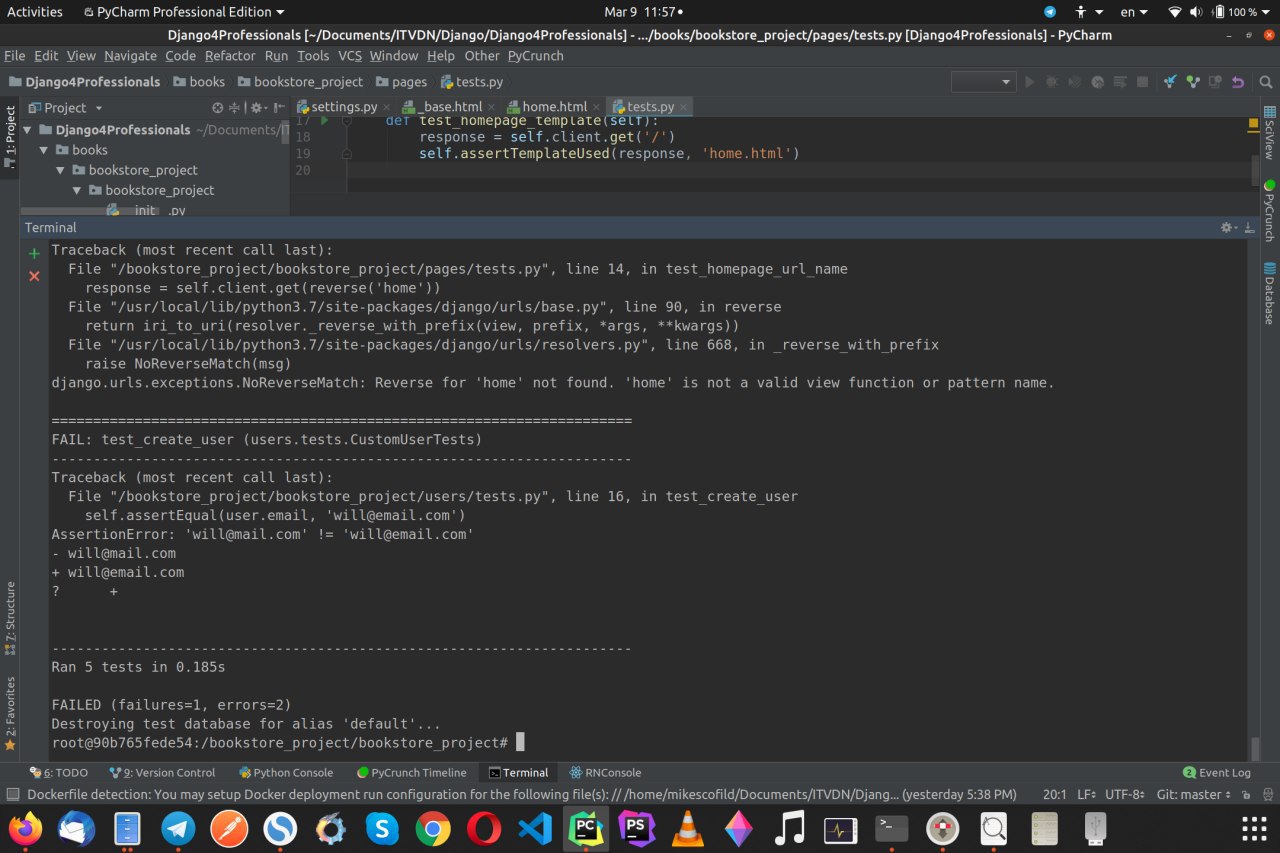Image resolution: width=1280 pixels, height=853 pixels.
Task: Collapse first bookstore_project folder
Action: coord(61,170)
